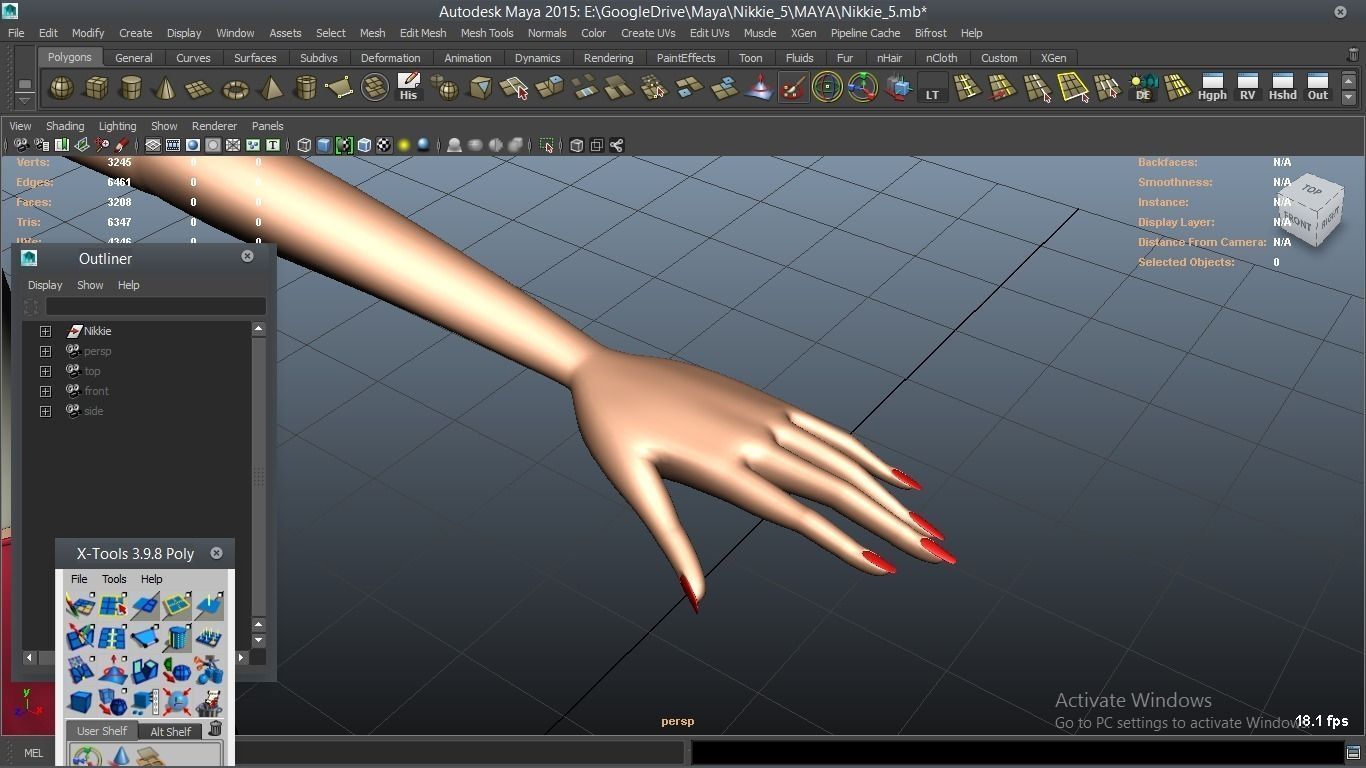The height and width of the screenshot is (768, 1366).
Task: Click the X-Tools blue cylinder extrude icon
Action: click(177, 637)
